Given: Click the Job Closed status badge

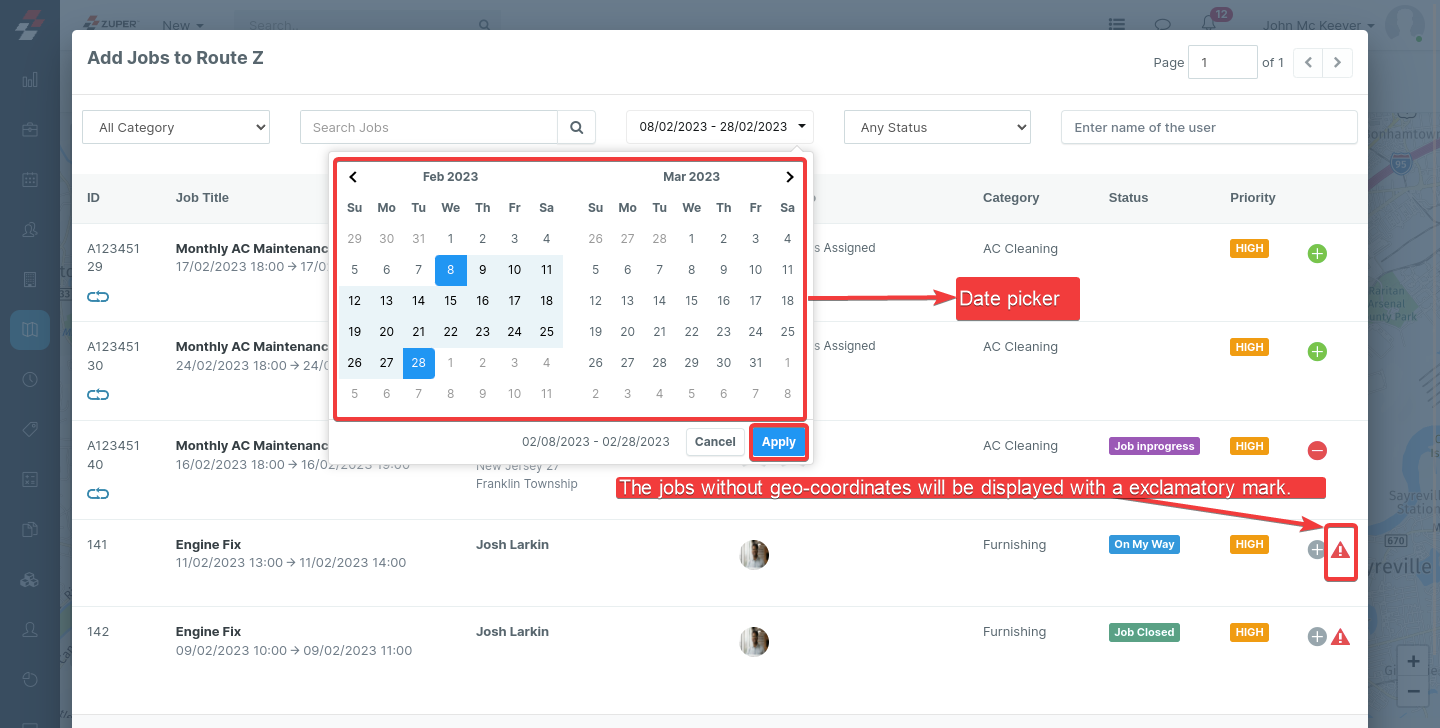Looking at the screenshot, I should [1144, 632].
